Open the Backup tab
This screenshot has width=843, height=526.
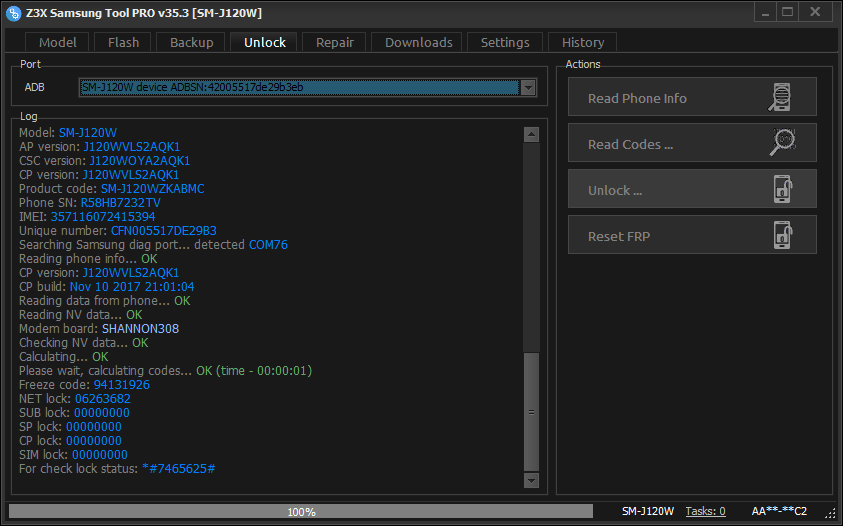pos(191,42)
